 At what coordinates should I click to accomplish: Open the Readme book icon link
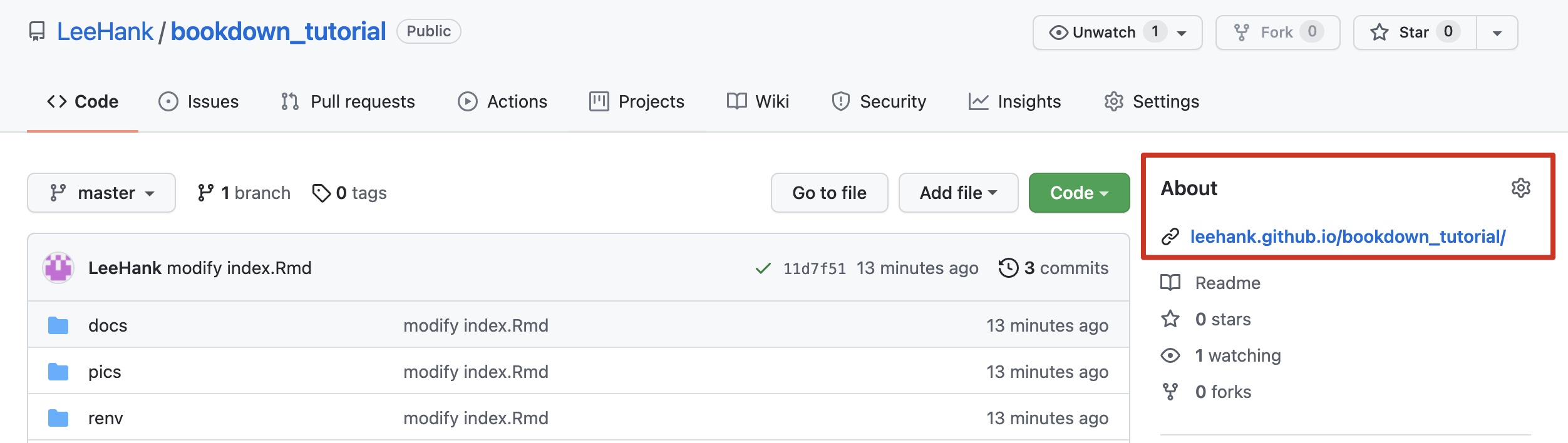[1170, 283]
